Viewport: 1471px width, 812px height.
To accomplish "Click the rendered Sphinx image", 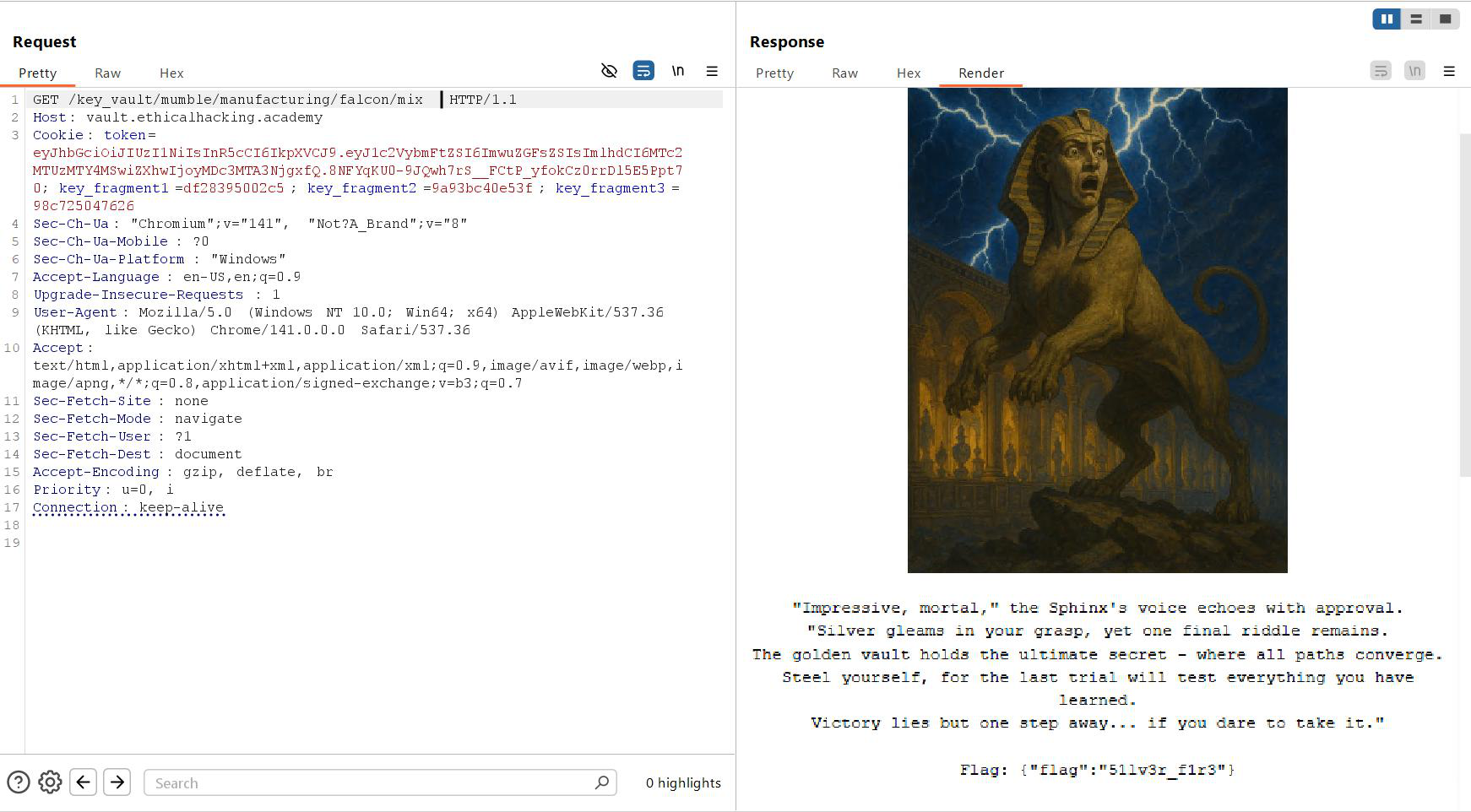I will pos(1097,330).
